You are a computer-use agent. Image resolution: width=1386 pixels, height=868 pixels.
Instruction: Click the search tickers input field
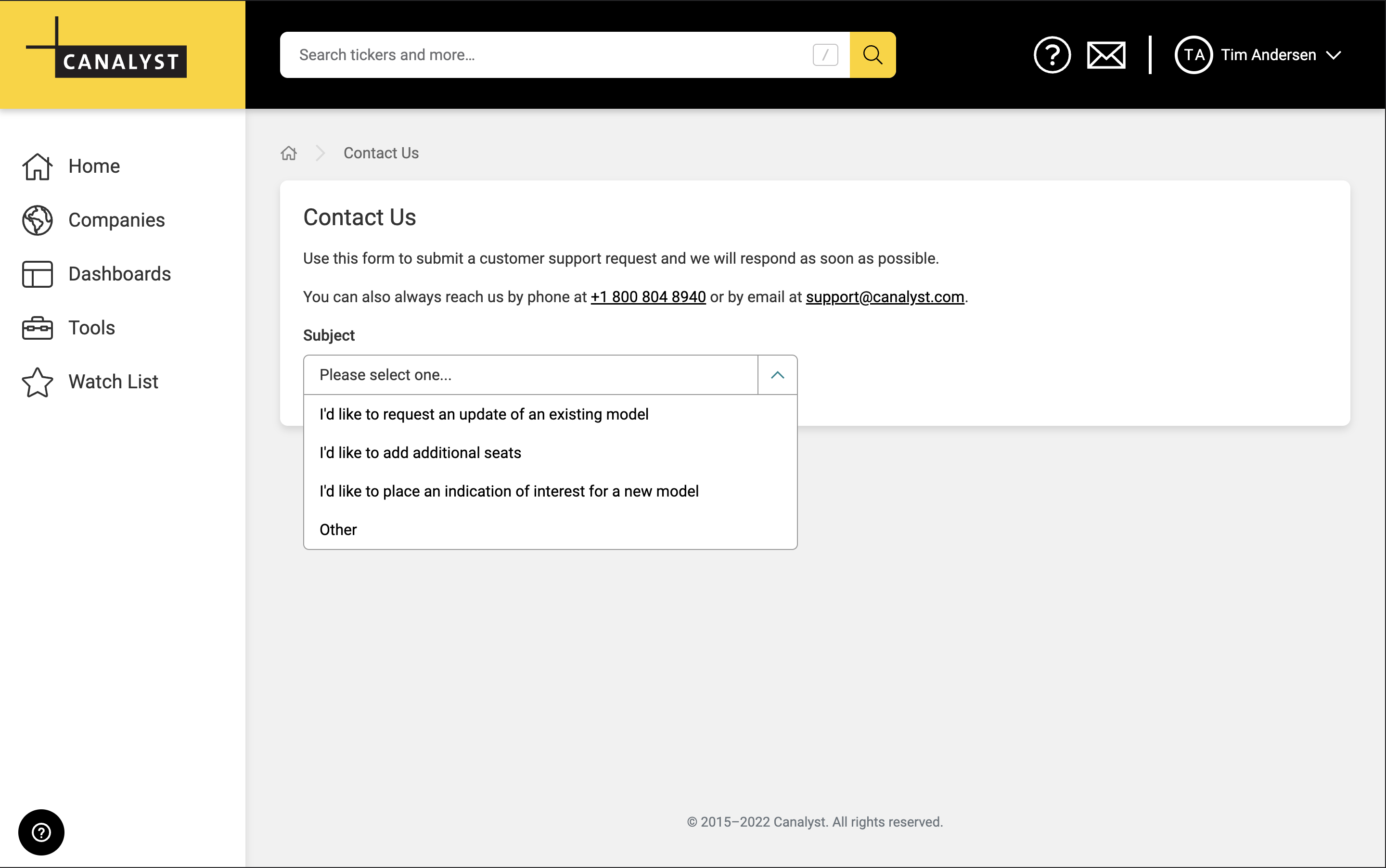pos(545,55)
